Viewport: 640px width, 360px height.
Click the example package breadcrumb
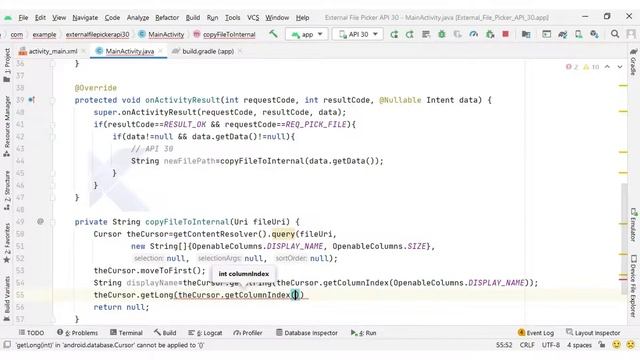(44, 35)
